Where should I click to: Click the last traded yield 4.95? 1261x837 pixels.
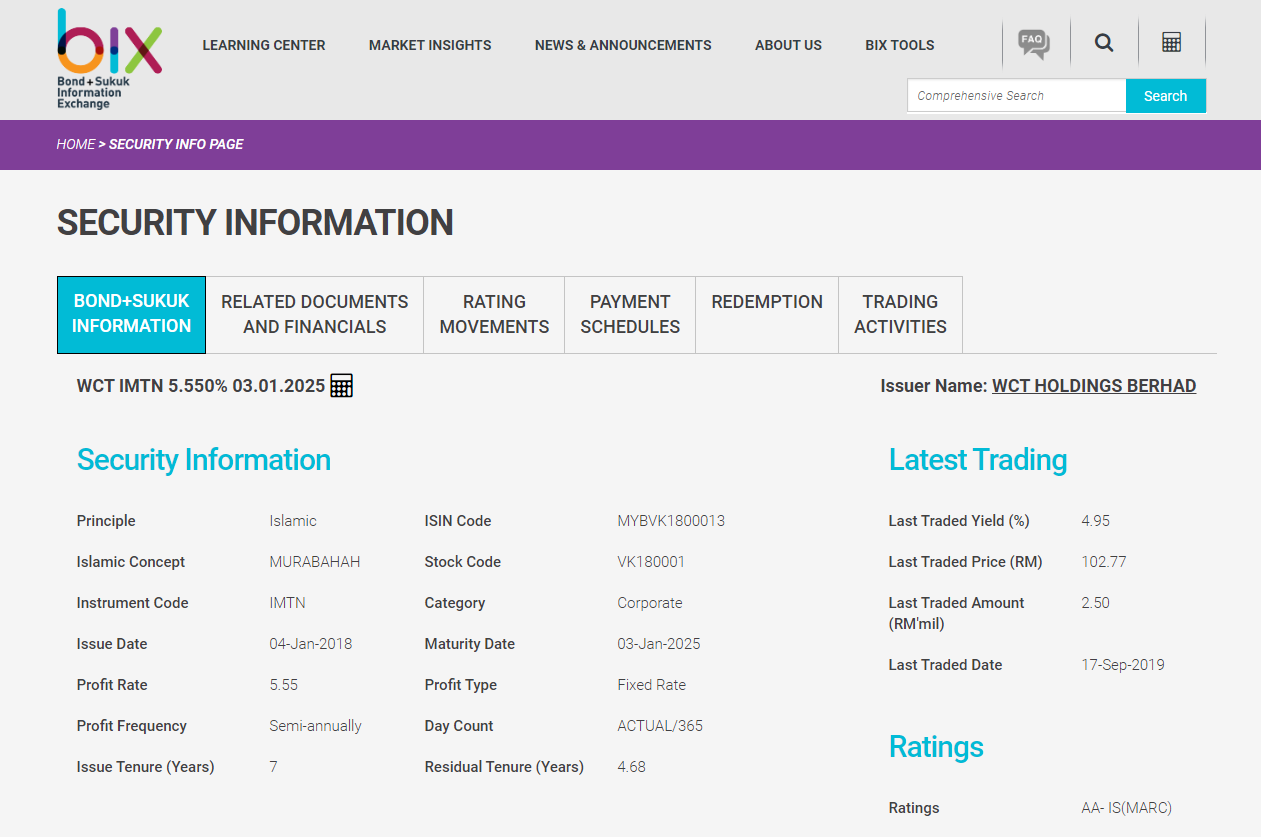(1096, 521)
